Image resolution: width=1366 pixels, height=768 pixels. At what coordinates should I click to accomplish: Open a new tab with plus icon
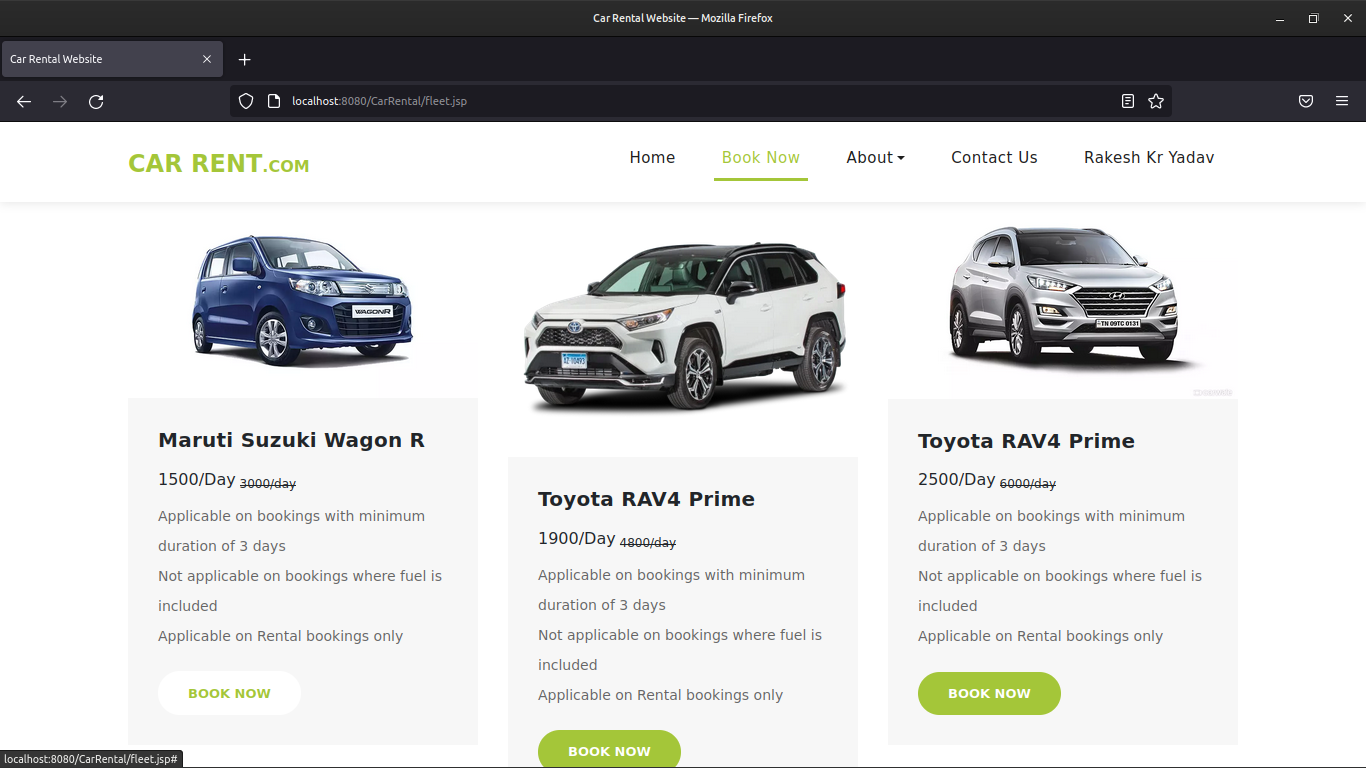(x=245, y=59)
